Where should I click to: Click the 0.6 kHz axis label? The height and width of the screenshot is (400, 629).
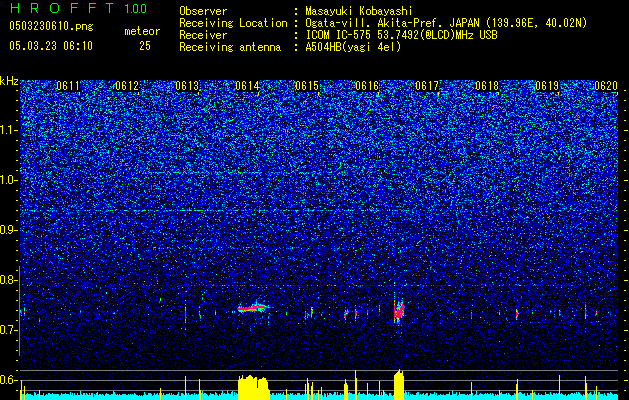pos(9,380)
